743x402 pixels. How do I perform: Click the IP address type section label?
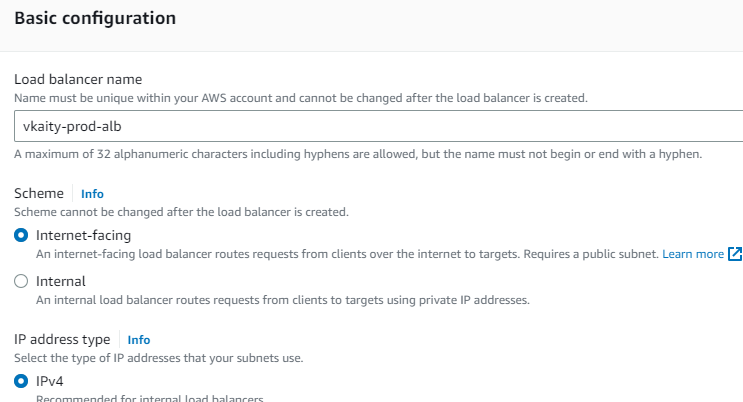pyautogui.click(x=62, y=339)
